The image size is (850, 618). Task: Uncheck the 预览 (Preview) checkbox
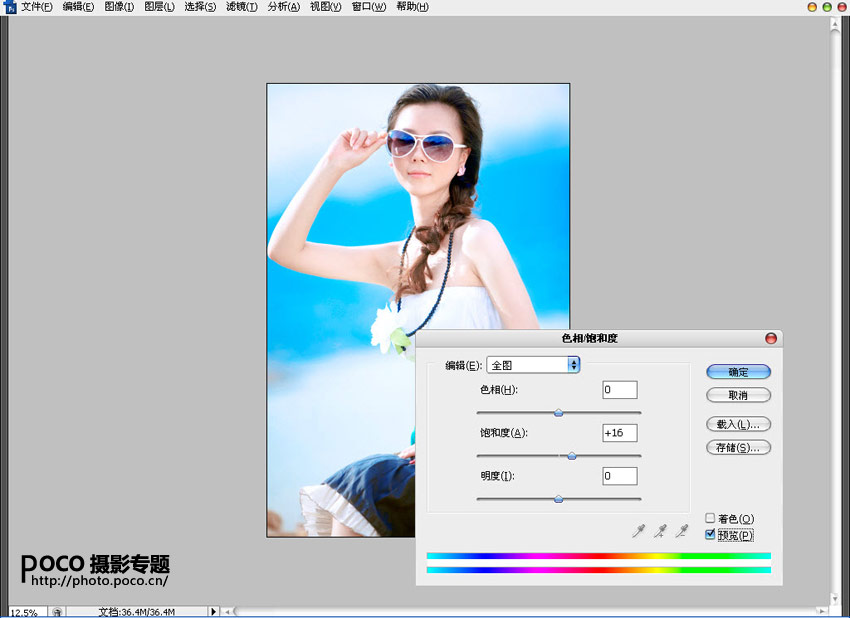[710, 535]
